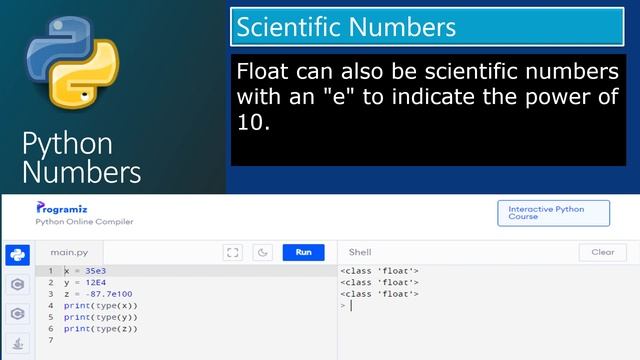Image resolution: width=640 pixels, height=360 pixels.
Task: Click the Python logo on the slide
Action: click(73, 62)
